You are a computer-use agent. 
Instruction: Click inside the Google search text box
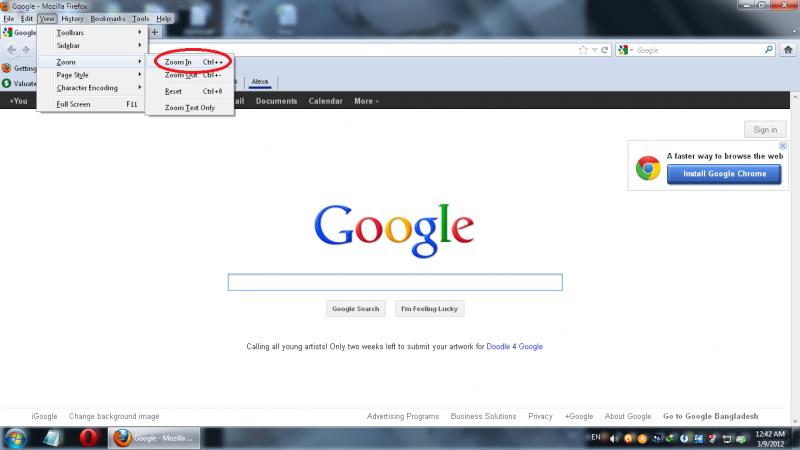pos(395,282)
